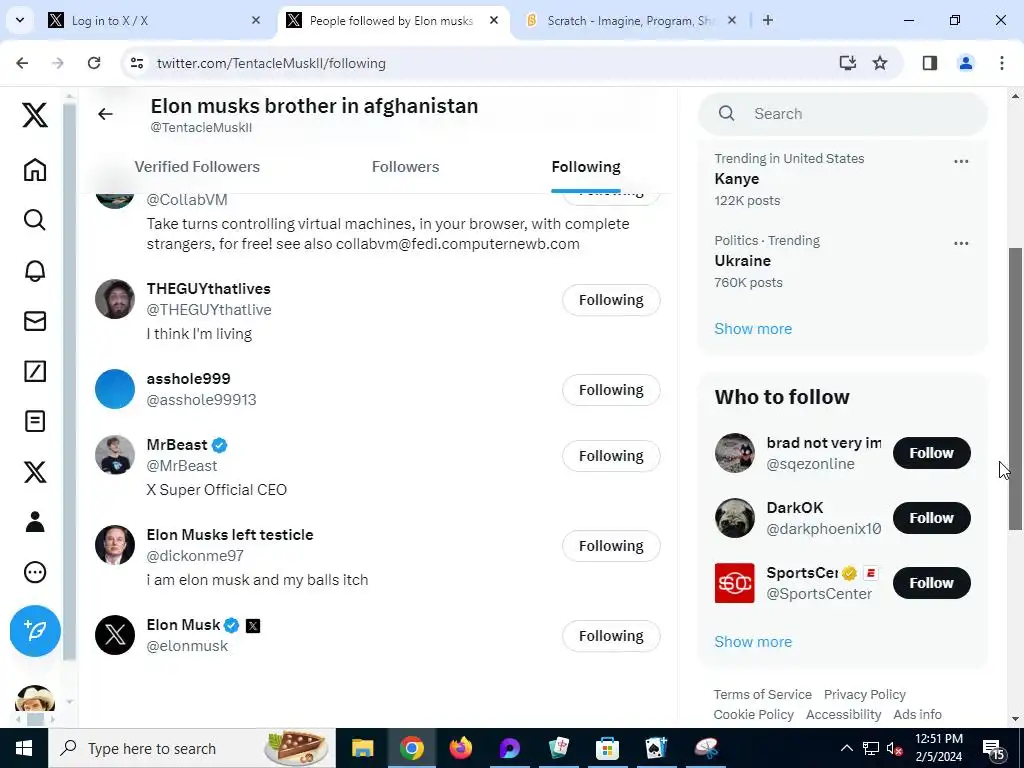
Task: Go to Home in the sidebar
Action: tap(35, 170)
